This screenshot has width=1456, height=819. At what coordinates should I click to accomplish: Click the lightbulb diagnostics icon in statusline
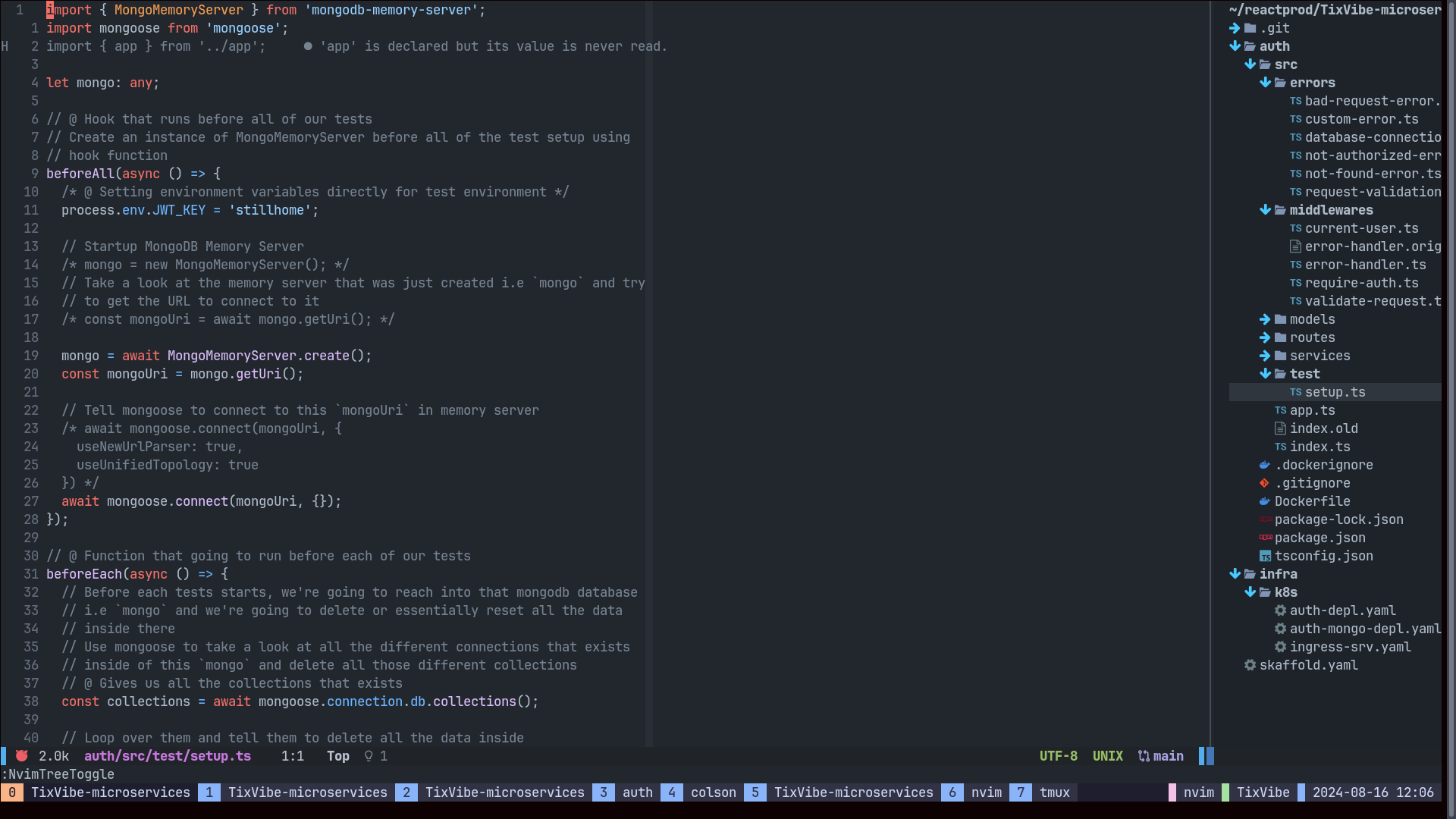[x=369, y=756]
